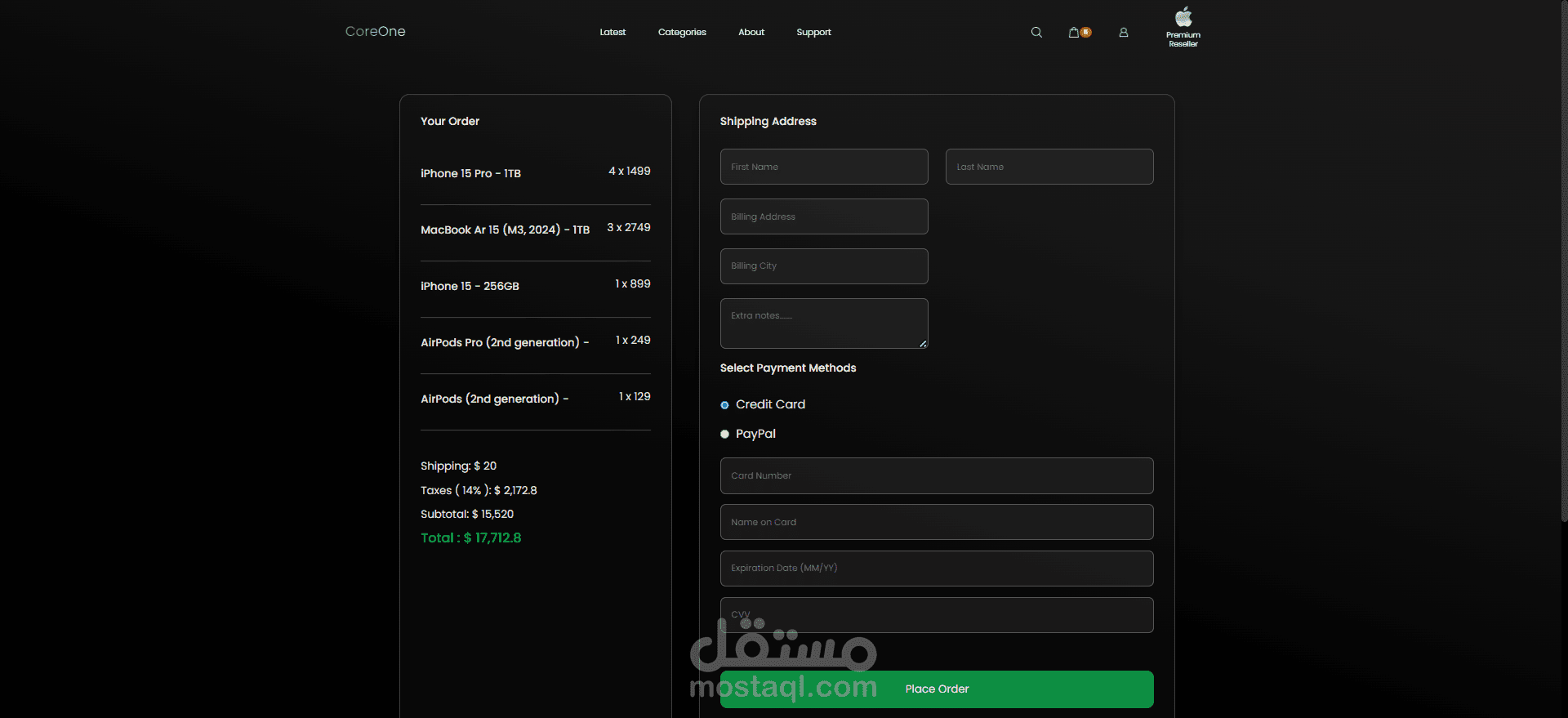The width and height of the screenshot is (1568, 718).
Task: Open the search magnifier icon
Action: coord(1036,33)
